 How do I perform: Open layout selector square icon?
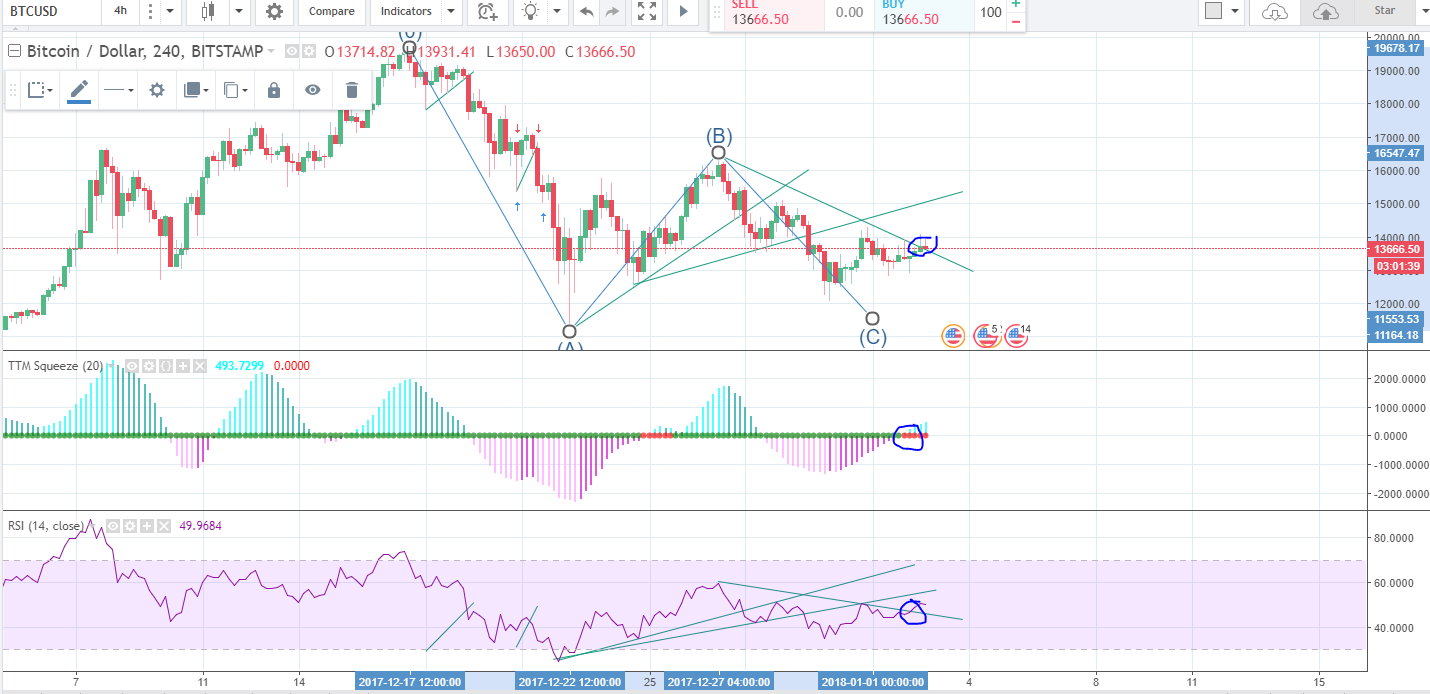point(1214,11)
